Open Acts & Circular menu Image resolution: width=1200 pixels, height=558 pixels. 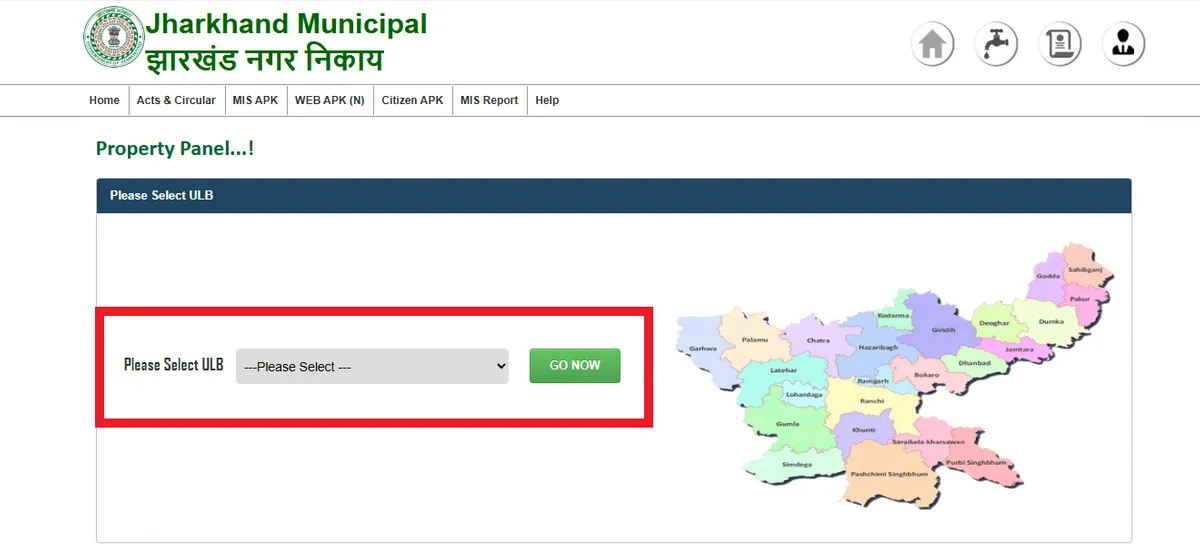176,100
